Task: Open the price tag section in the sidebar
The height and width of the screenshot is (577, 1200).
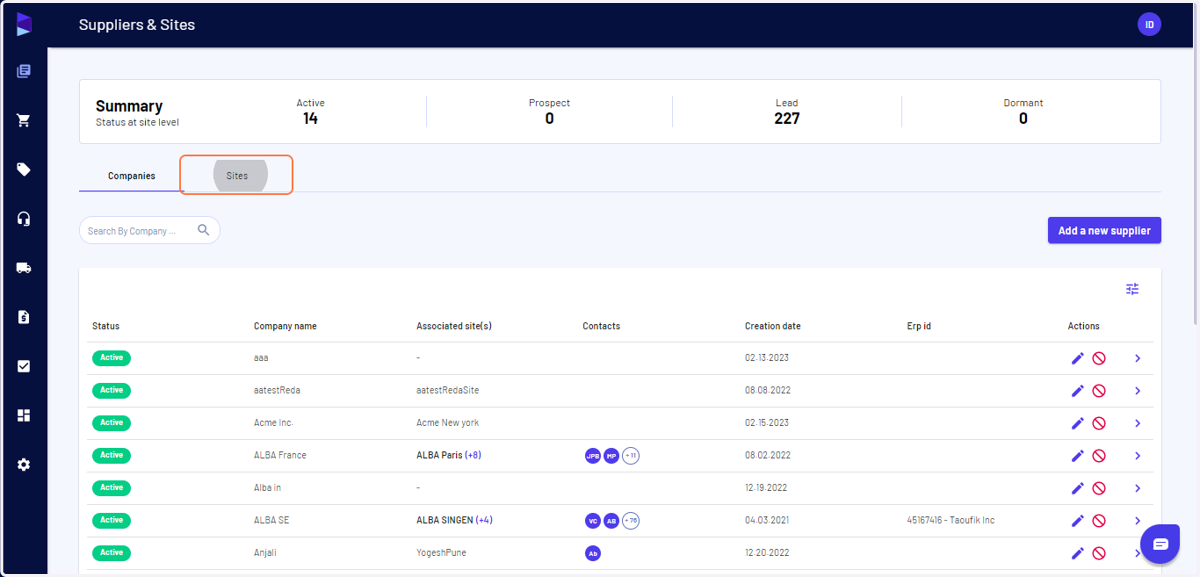Action: click(x=24, y=169)
